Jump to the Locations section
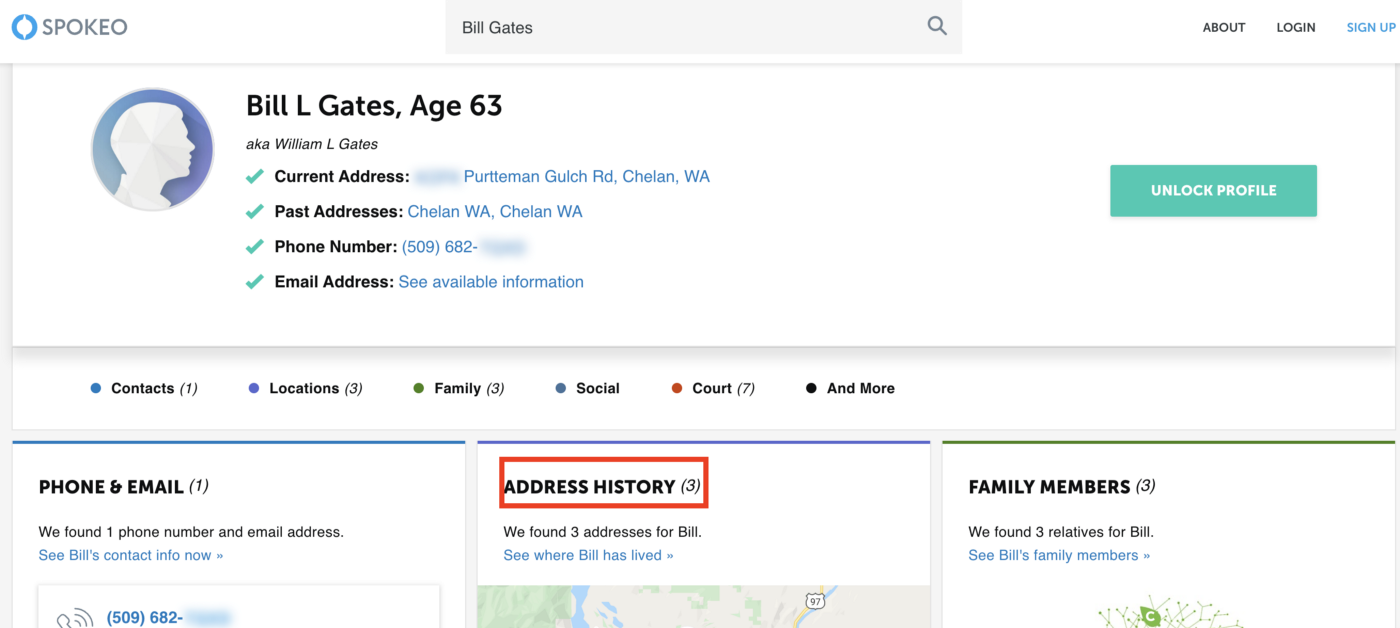 pyautogui.click(x=305, y=388)
